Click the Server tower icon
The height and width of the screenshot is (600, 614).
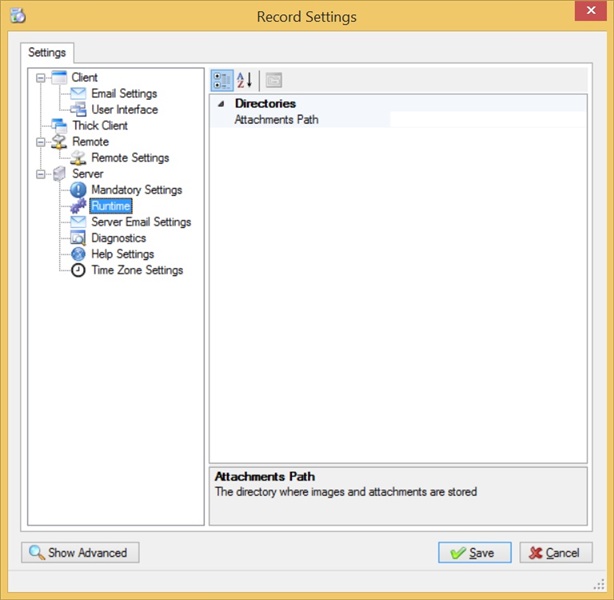(x=59, y=173)
